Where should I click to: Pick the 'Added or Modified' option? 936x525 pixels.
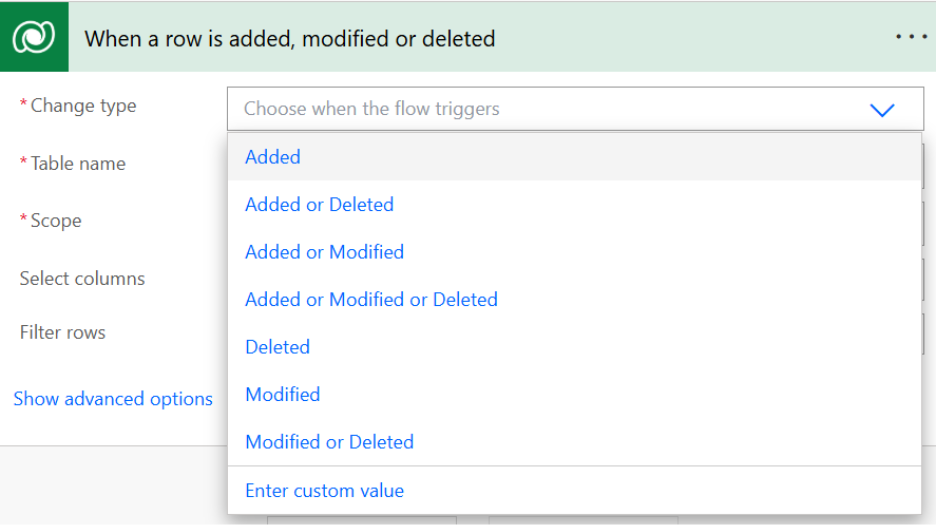(324, 252)
